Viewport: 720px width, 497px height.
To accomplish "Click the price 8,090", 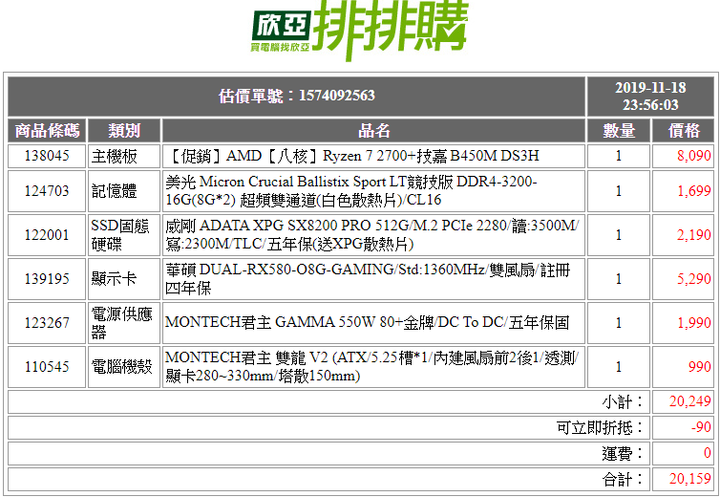I will pyautogui.click(x=683, y=156).
